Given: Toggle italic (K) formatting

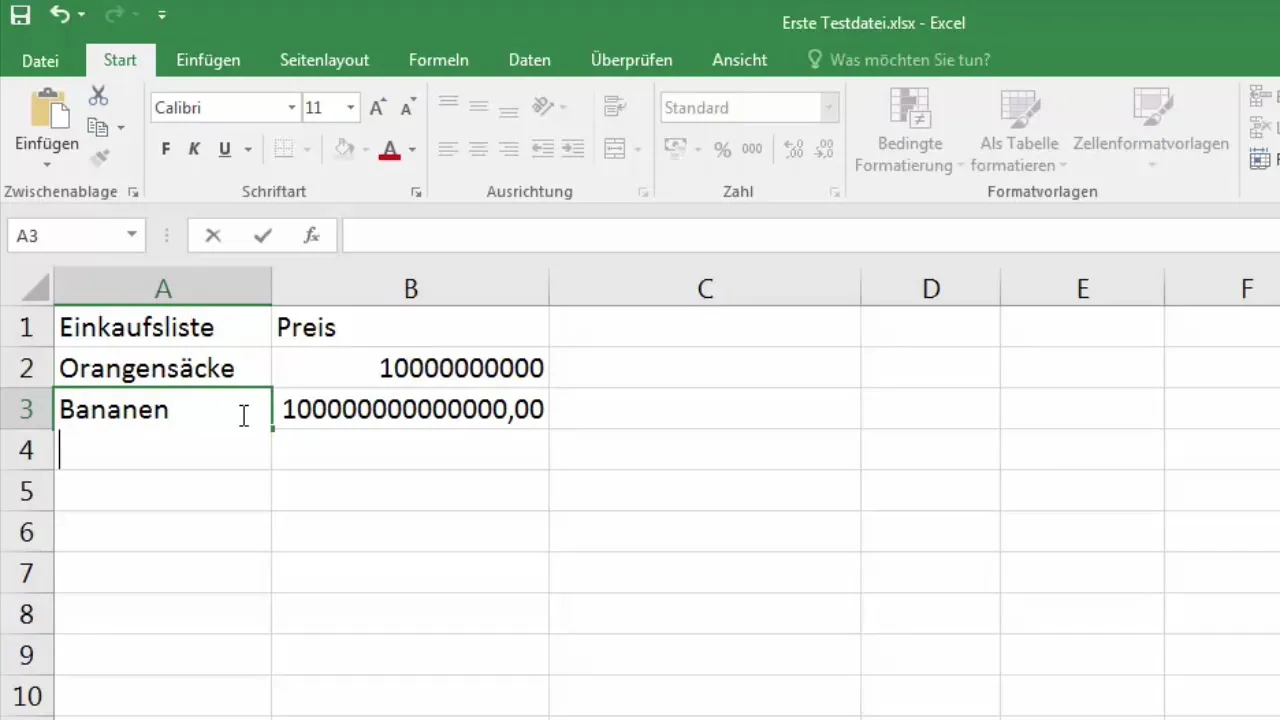Looking at the screenshot, I should coord(195,150).
